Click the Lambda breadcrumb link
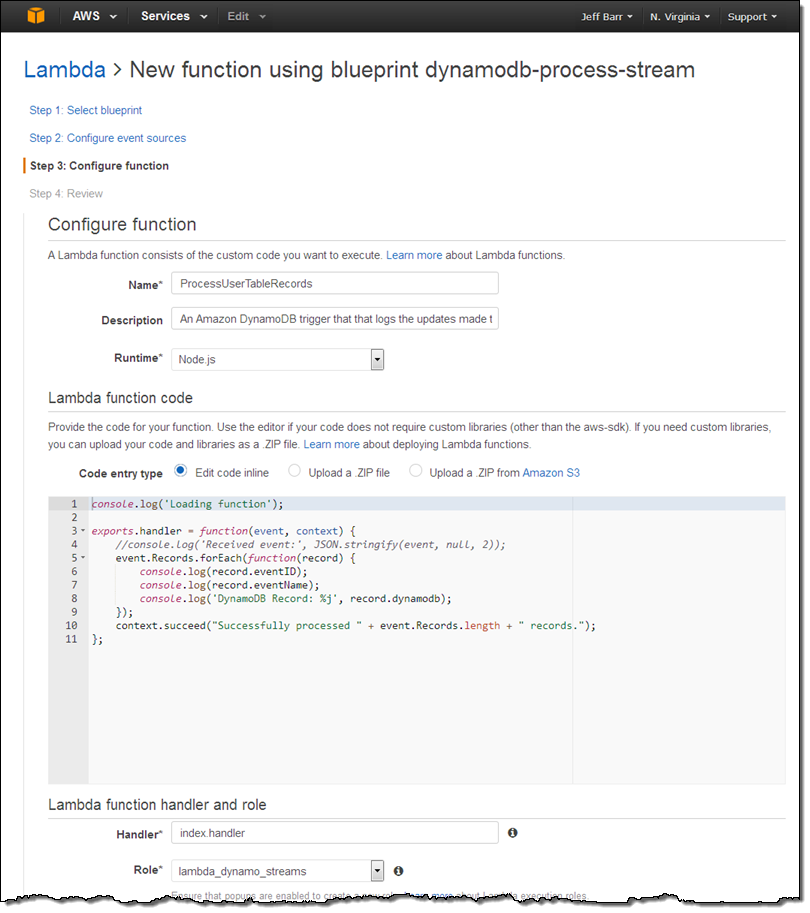The image size is (810, 913). [64, 70]
